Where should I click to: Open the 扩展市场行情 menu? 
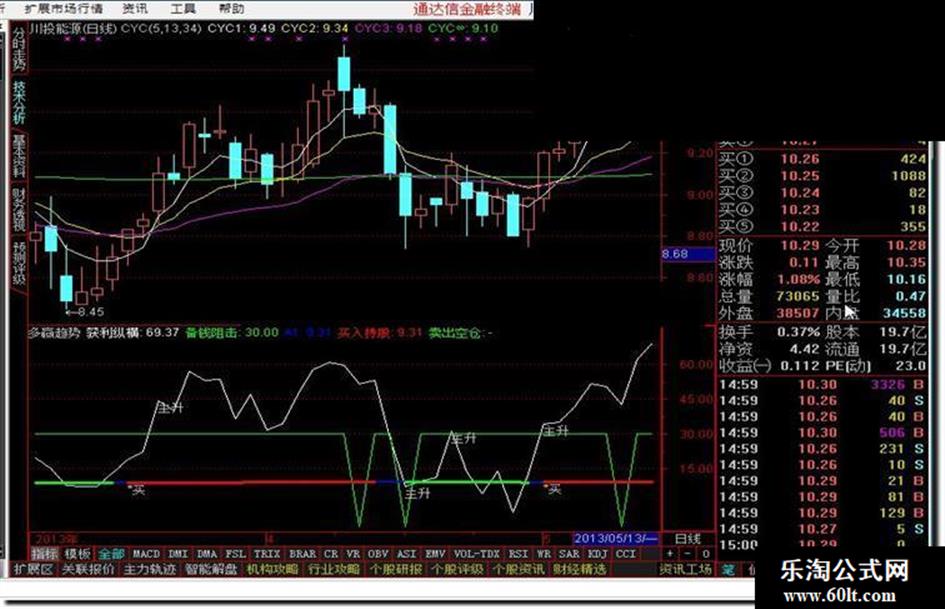click(x=63, y=8)
